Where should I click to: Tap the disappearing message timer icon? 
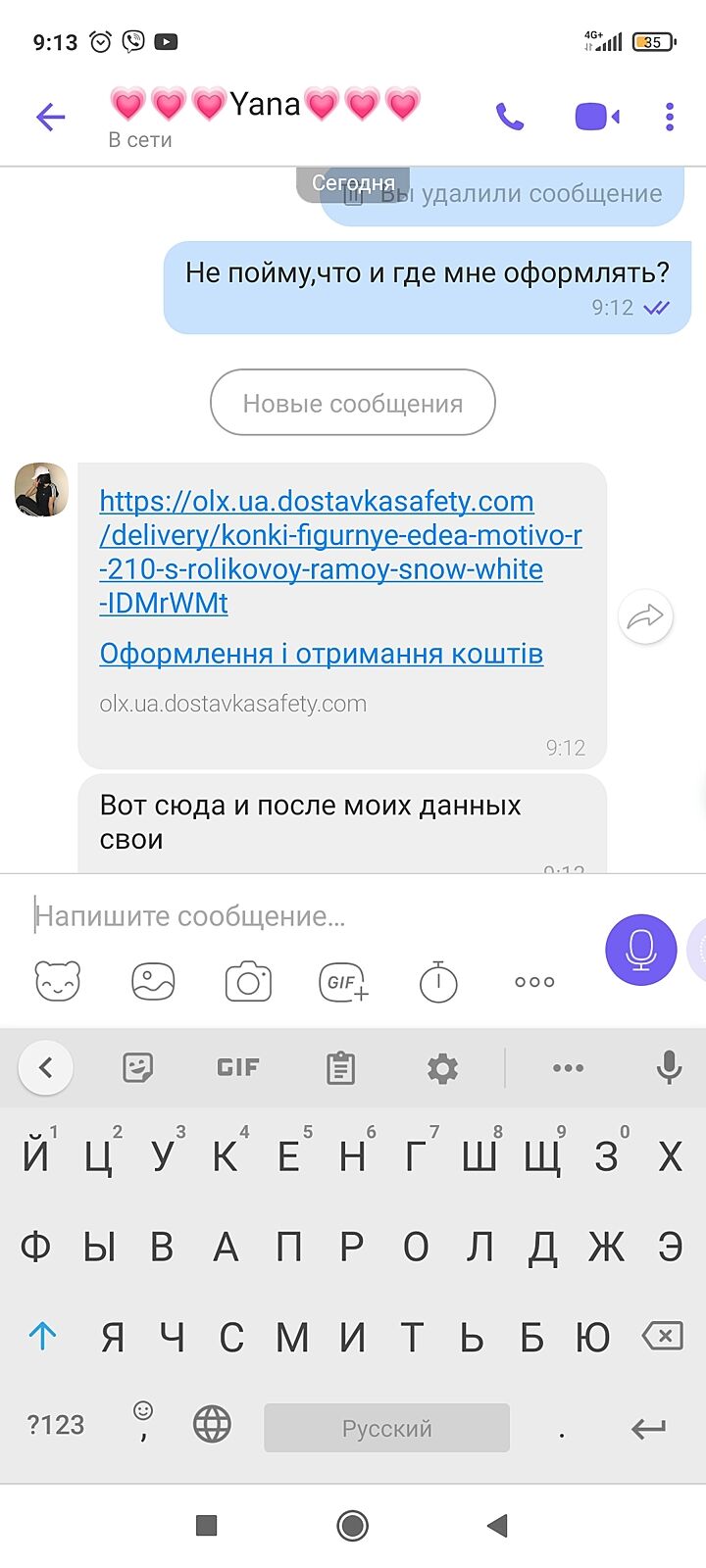[x=438, y=981]
